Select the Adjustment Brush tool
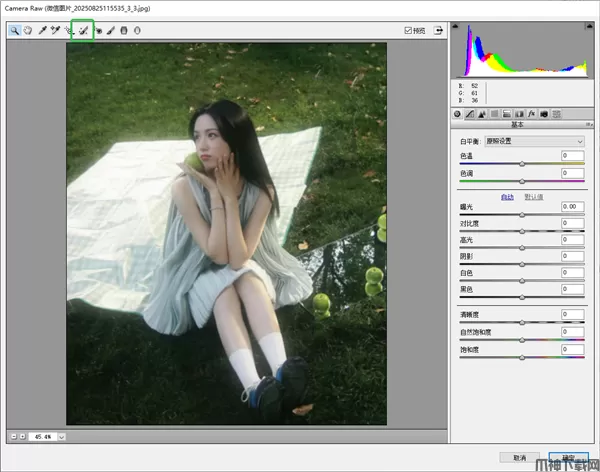This screenshot has width=600, height=472. (x=111, y=31)
